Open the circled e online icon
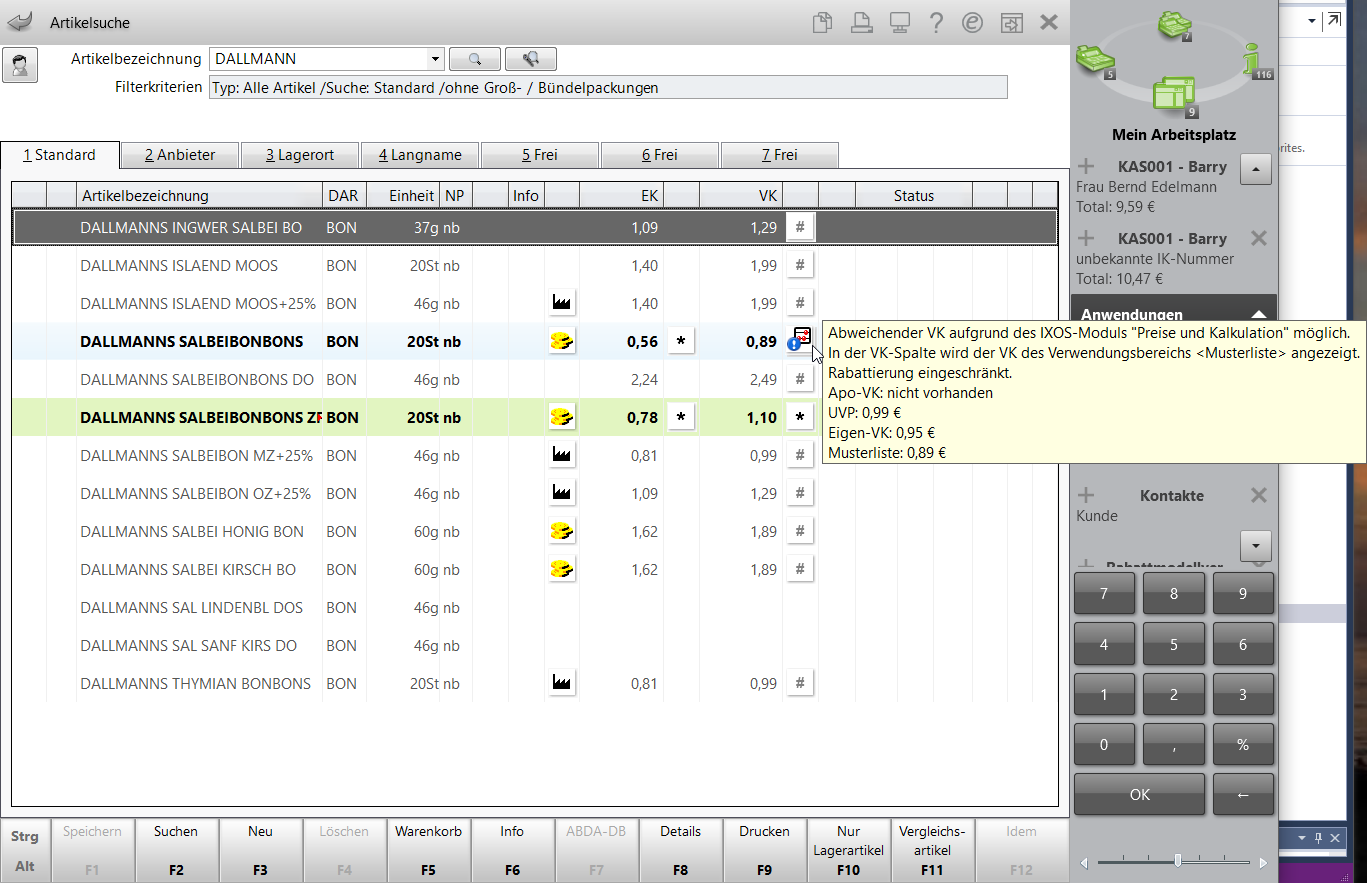Image resolution: width=1367 pixels, height=883 pixels. pyautogui.click(x=972, y=22)
